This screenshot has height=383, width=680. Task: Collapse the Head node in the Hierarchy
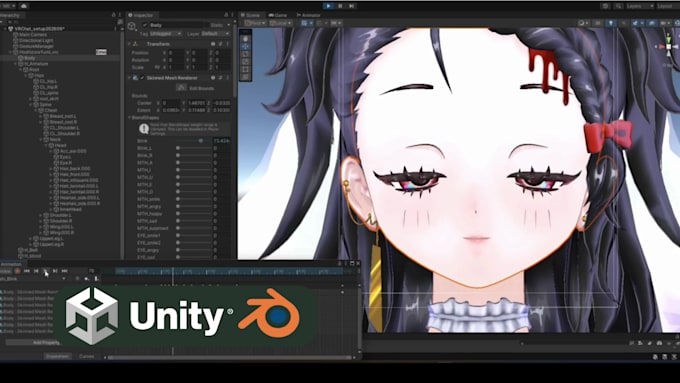(x=46, y=145)
